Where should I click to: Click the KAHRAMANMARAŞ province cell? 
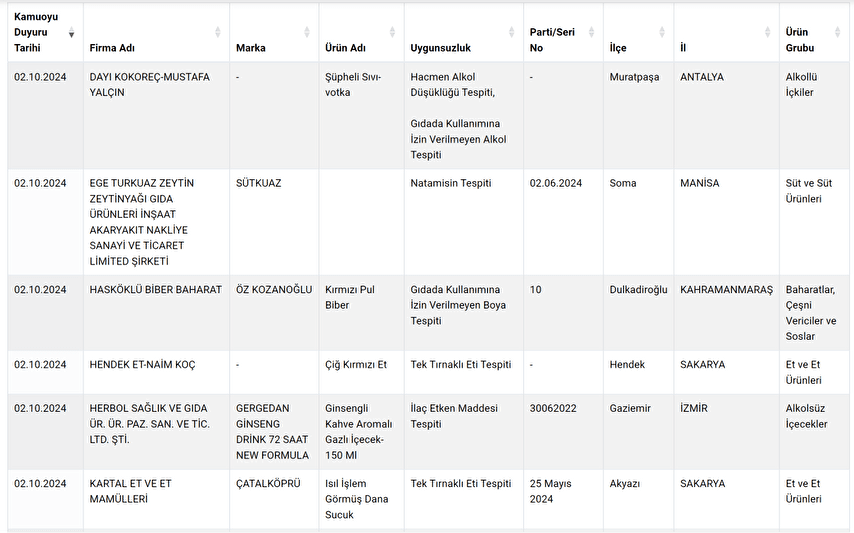727,289
